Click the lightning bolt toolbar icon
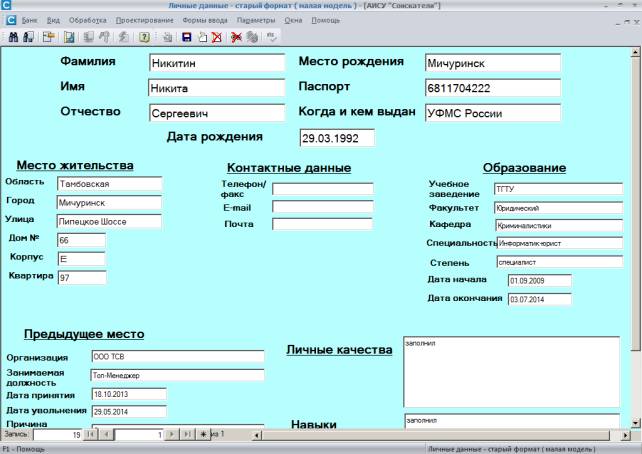This screenshot has width=642, height=454. [122, 37]
